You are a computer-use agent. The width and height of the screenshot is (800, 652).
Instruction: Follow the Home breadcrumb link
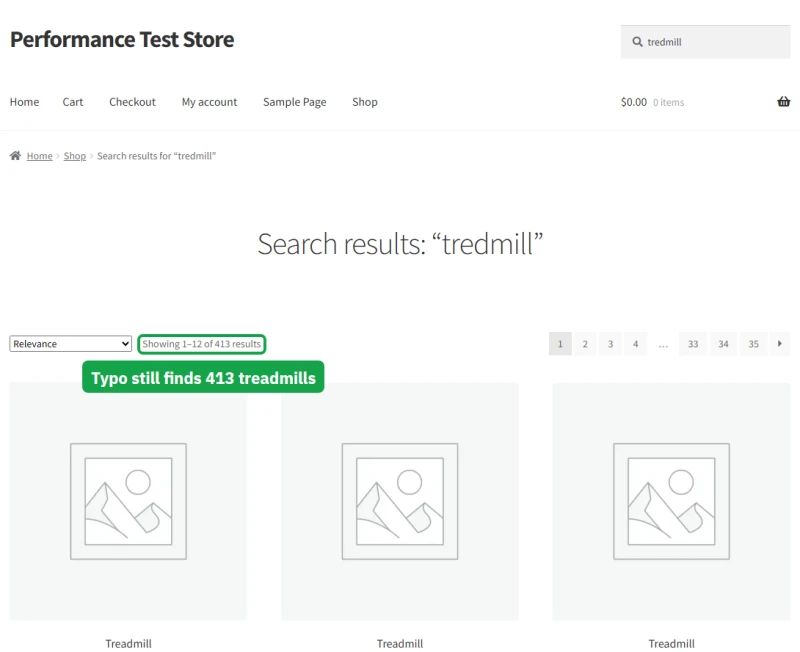click(x=39, y=156)
